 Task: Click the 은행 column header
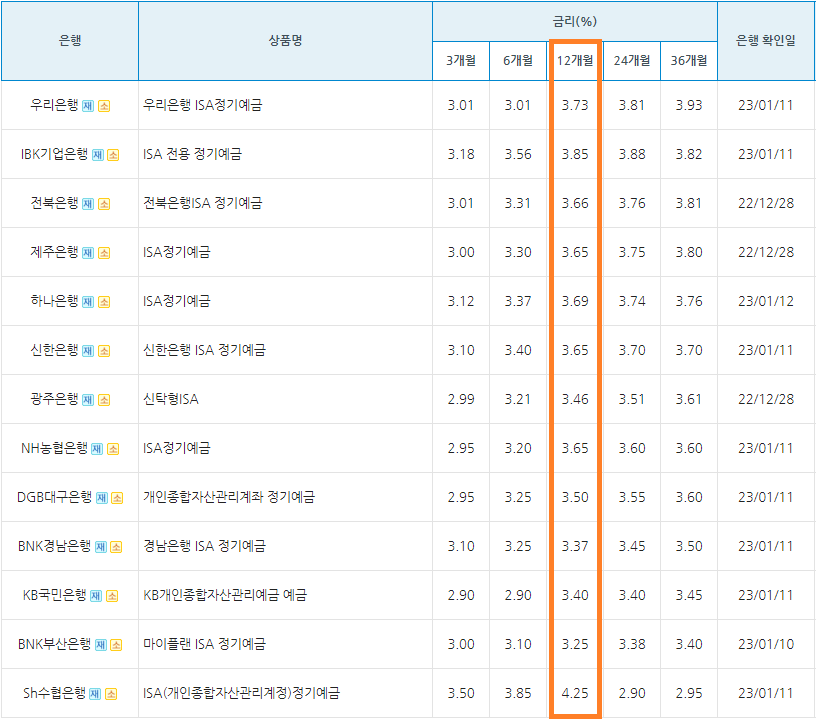click(70, 41)
